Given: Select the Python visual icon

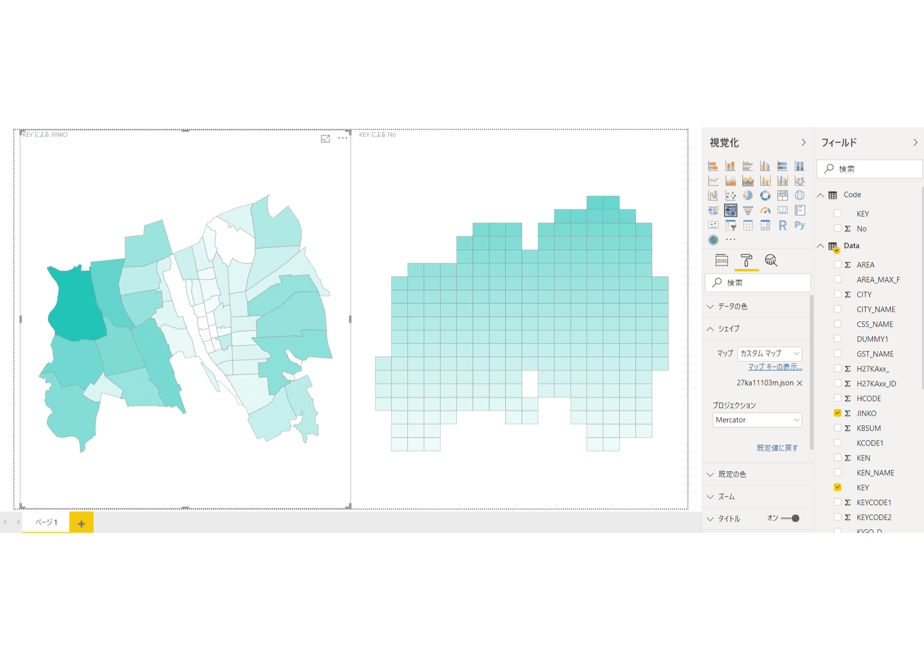Looking at the screenshot, I should [800, 225].
